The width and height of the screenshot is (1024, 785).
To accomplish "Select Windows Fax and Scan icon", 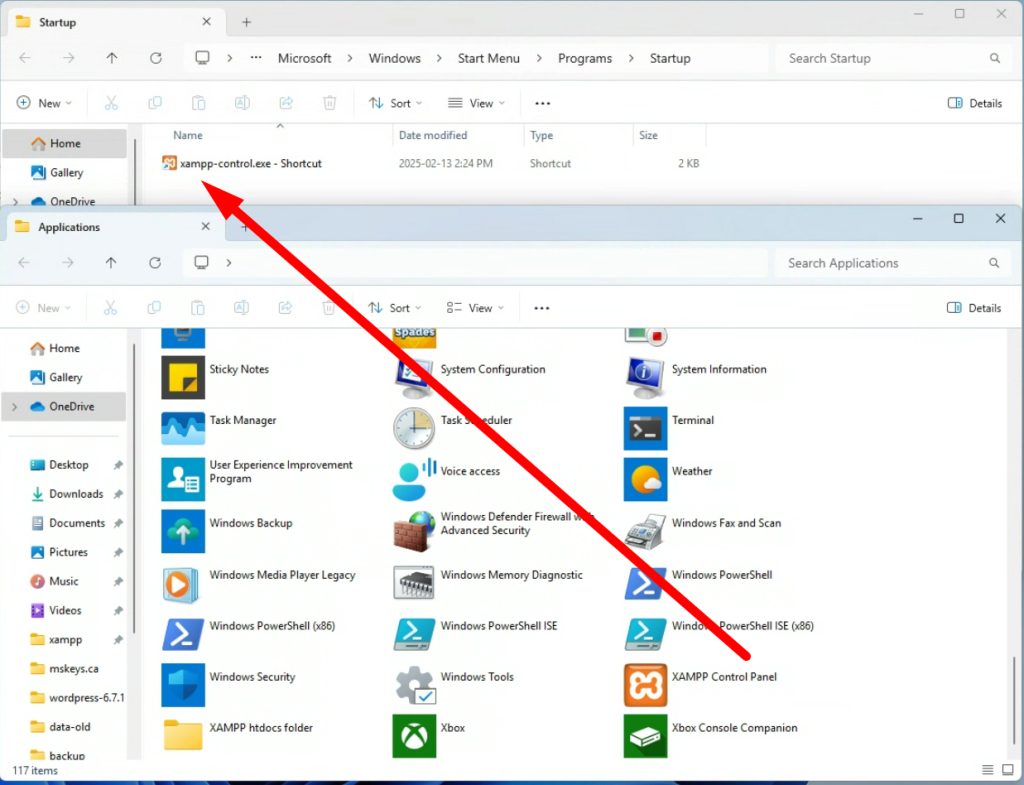I will (x=645, y=531).
